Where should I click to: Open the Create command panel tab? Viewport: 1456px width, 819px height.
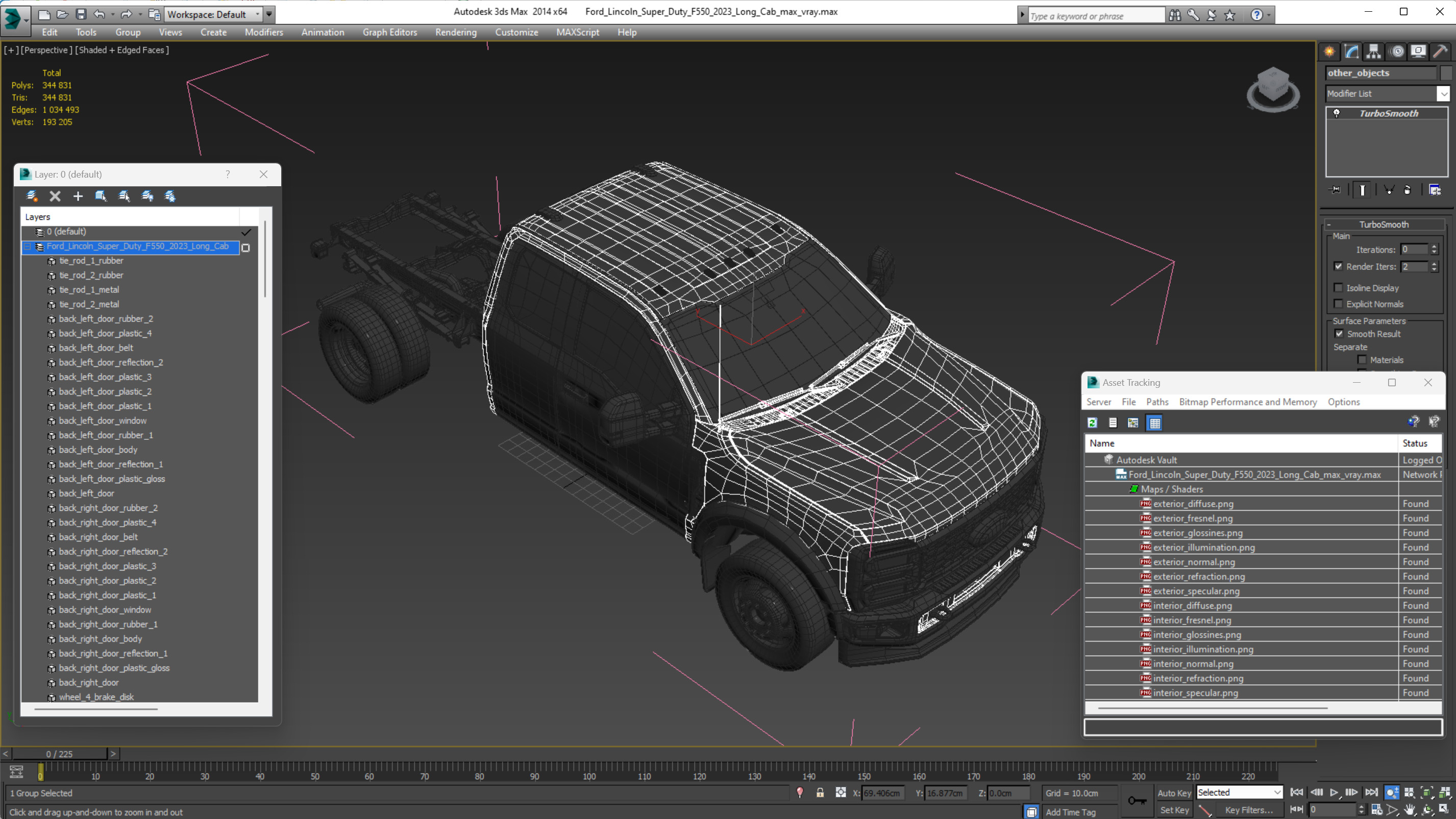pos(1329,52)
